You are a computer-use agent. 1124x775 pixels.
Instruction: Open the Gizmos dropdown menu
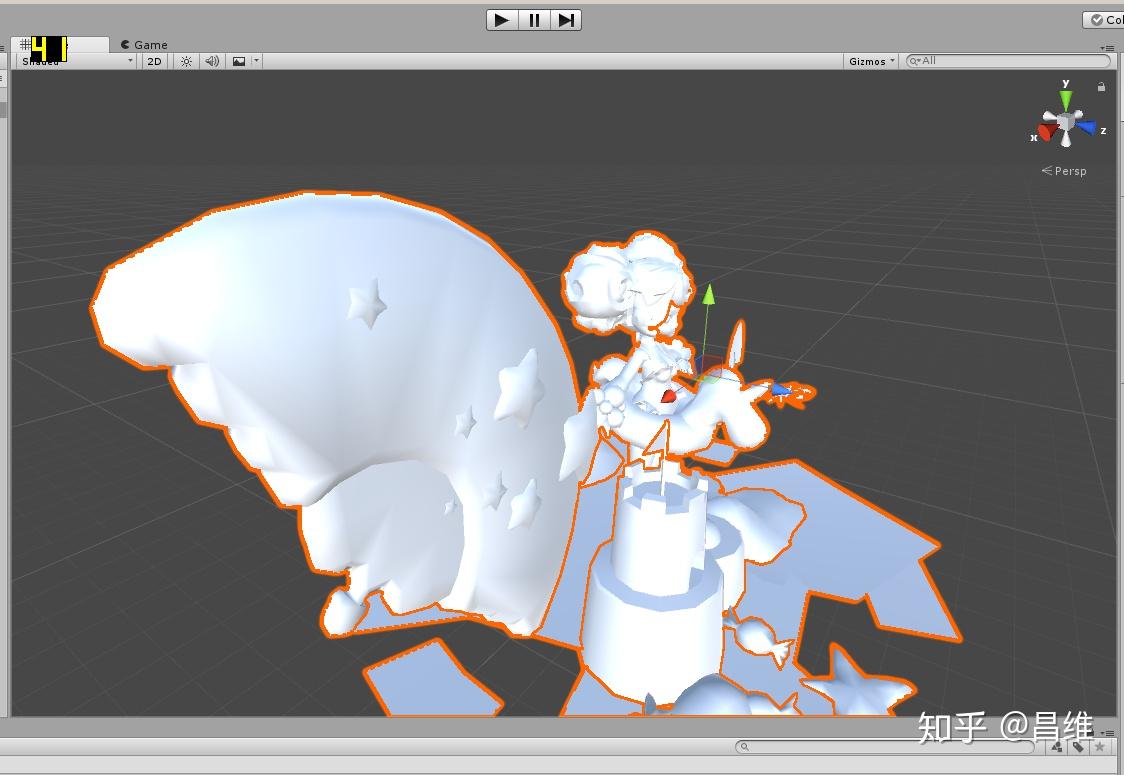pos(871,62)
